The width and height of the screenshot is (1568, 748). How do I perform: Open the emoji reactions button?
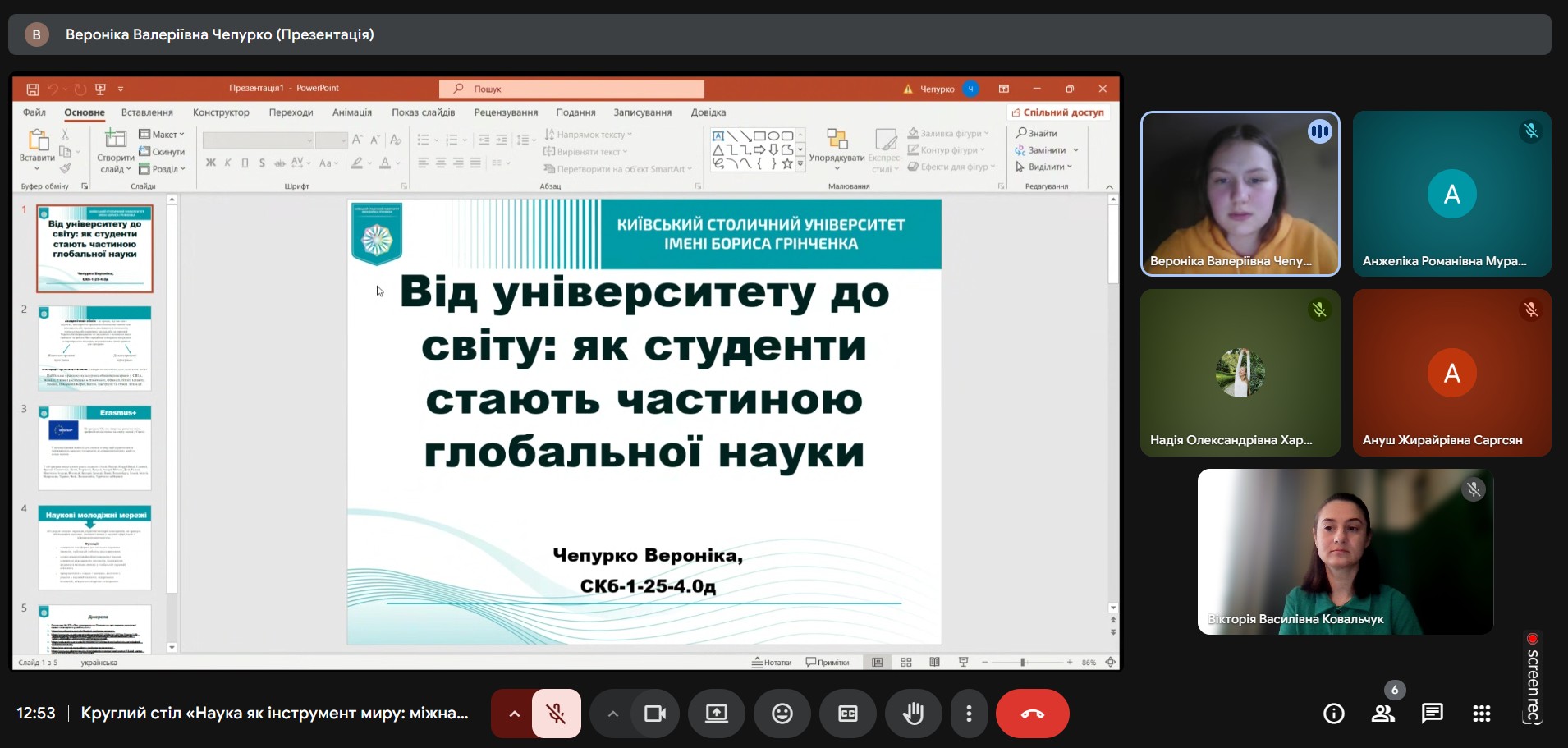[782, 714]
